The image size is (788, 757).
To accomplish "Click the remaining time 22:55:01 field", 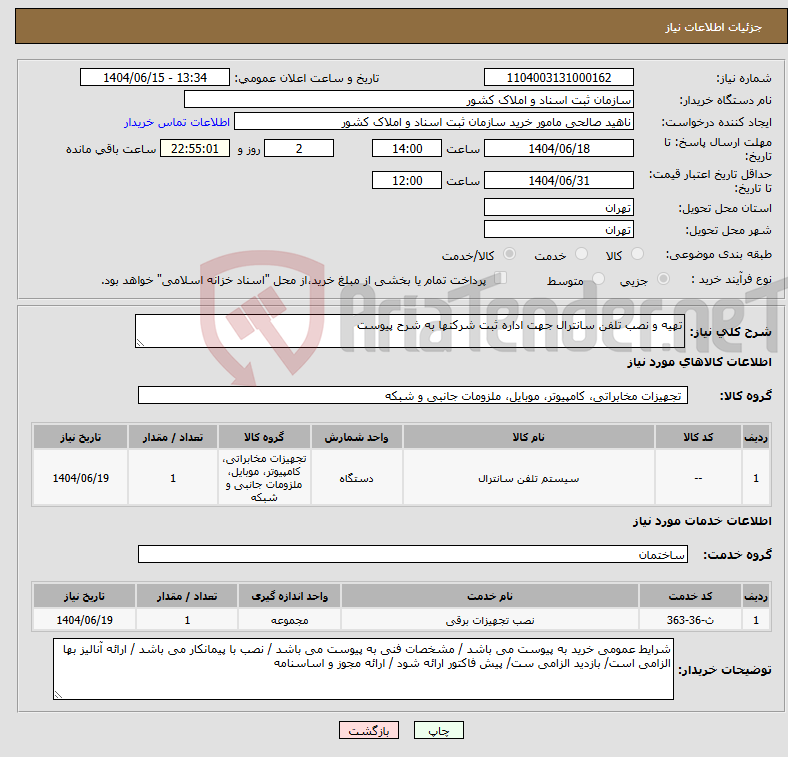I will point(195,148).
